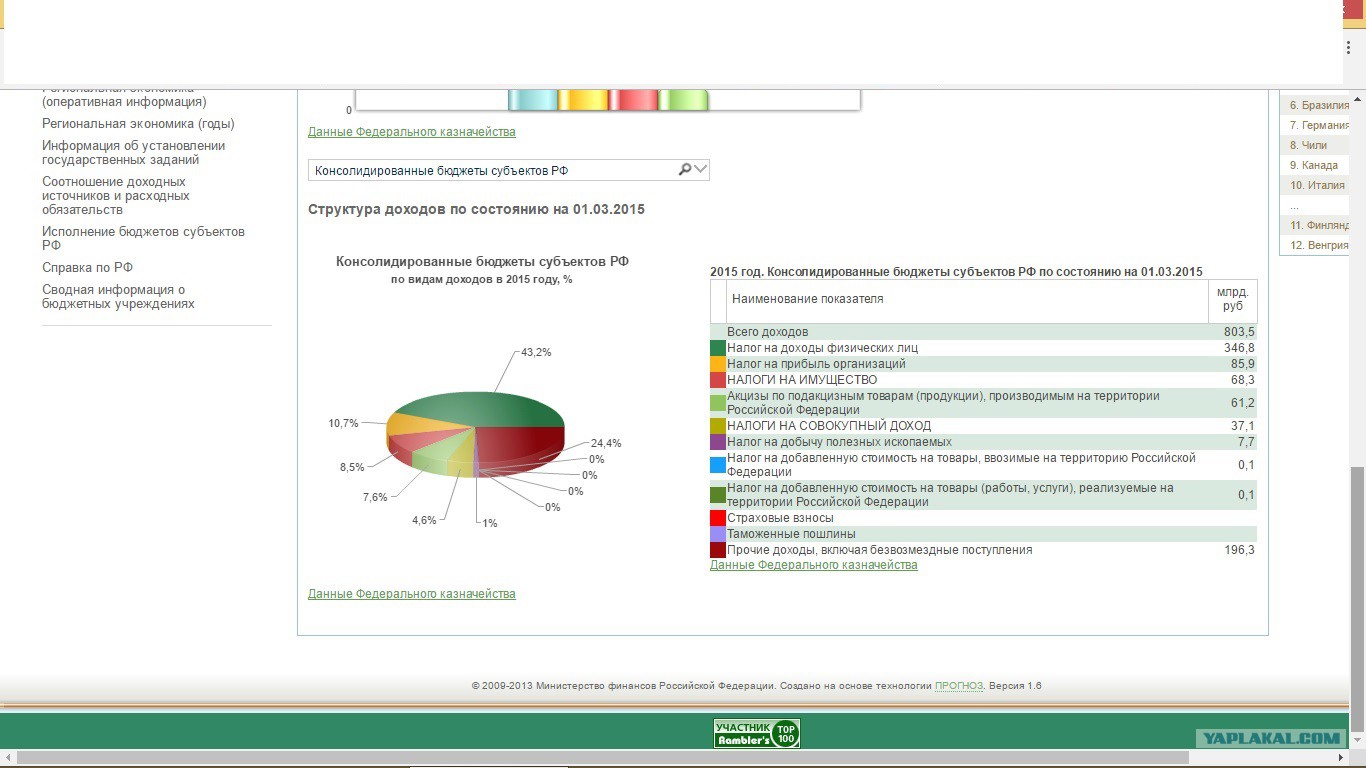The width and height of the screenshot is (1366, 768).
Task: Click the green swatch for Налог на доходы физических лиц
Action: 718,348
